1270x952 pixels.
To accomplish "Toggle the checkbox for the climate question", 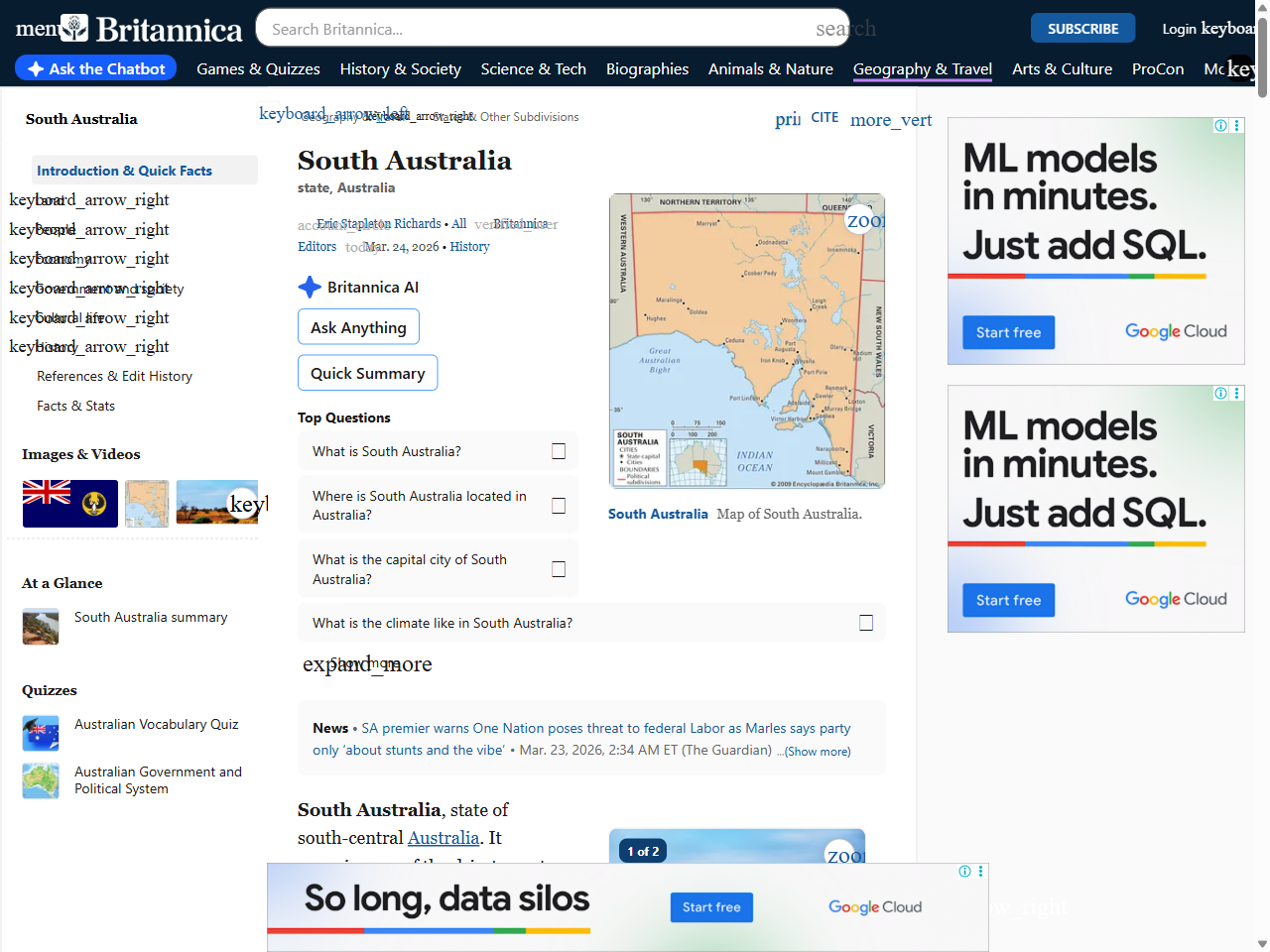I will click(866, 622).
